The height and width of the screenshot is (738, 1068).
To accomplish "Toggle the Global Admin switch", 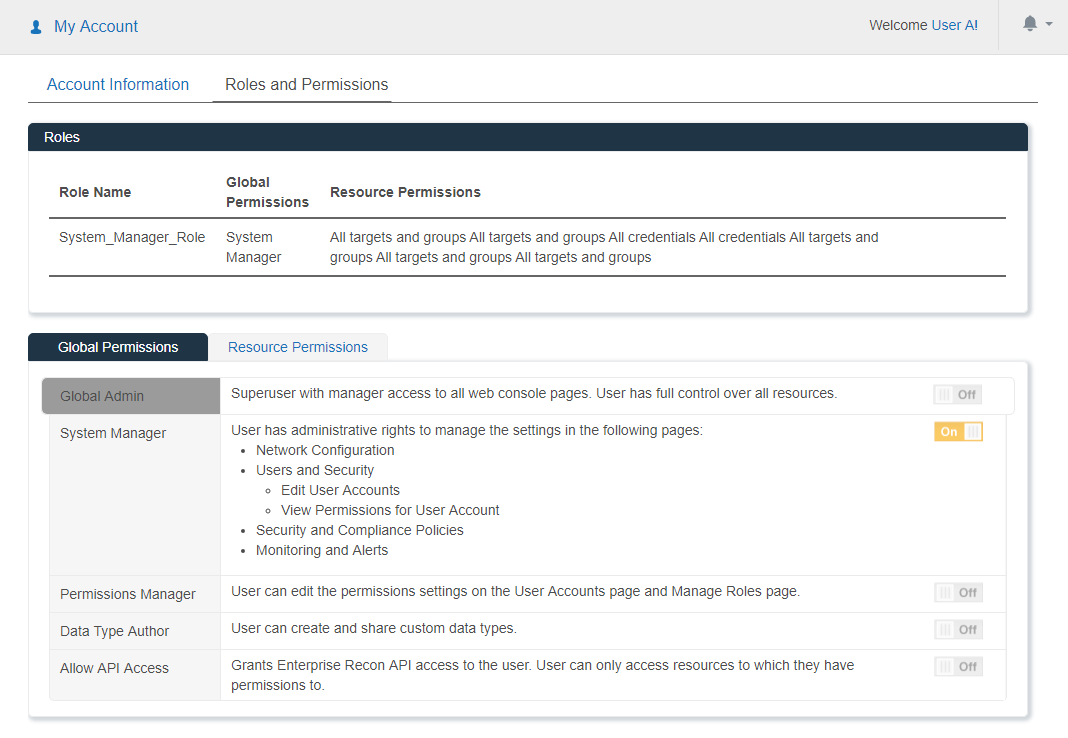I will coord(958,394).
